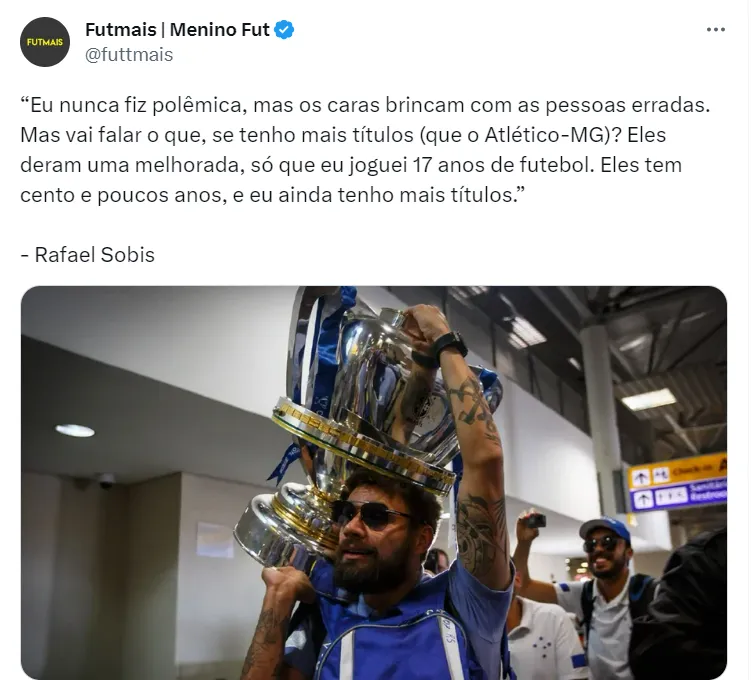Open the Futmais profile avatar
Viewport: 753px width, 680px height.
[45, 42]
